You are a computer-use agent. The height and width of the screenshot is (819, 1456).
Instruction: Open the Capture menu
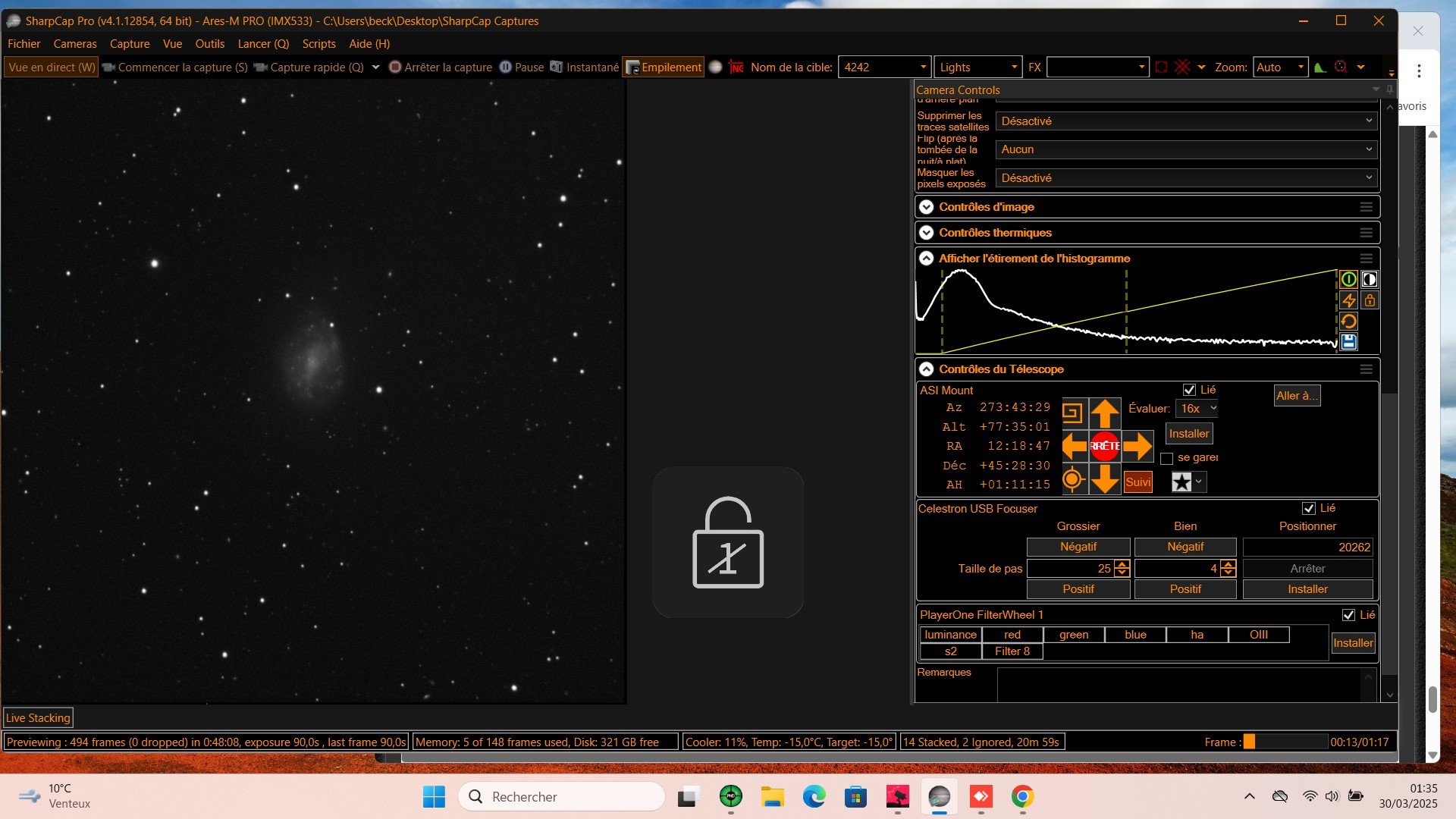click(x=130, y=44)
